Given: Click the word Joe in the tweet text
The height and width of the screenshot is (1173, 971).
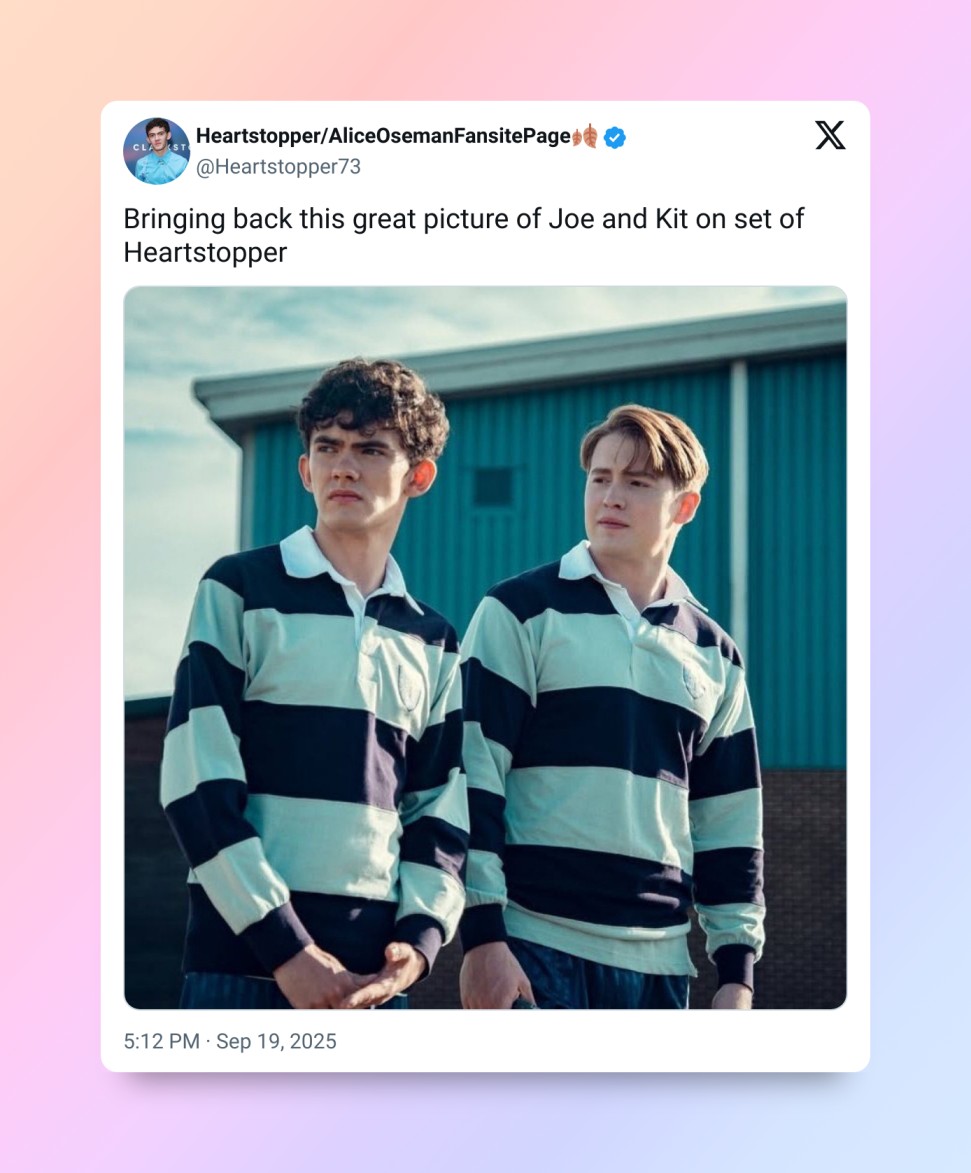Looking at the screenshot, I should click(572, 218).
